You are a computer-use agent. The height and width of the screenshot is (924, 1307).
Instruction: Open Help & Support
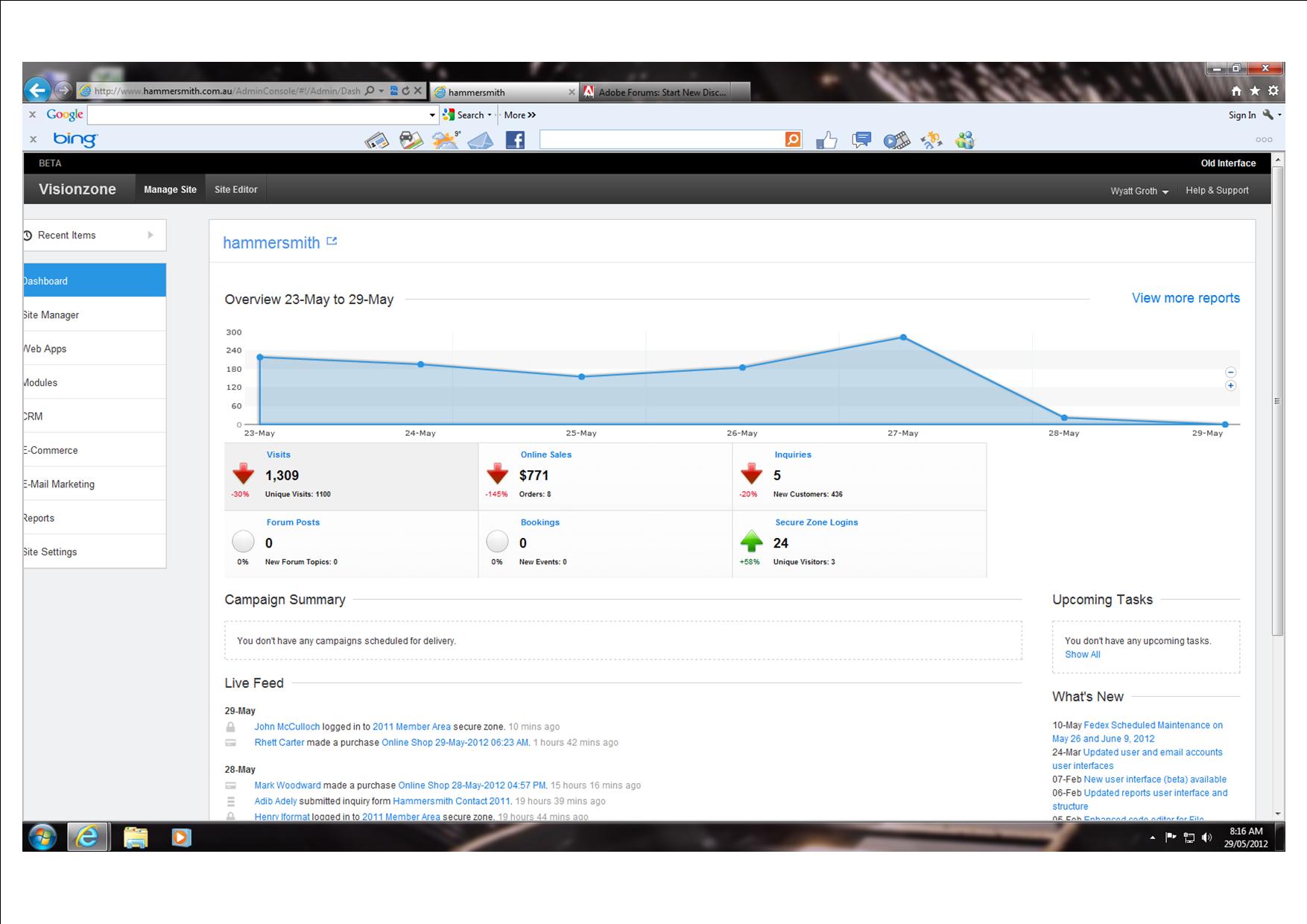[x=1217, y=190]
